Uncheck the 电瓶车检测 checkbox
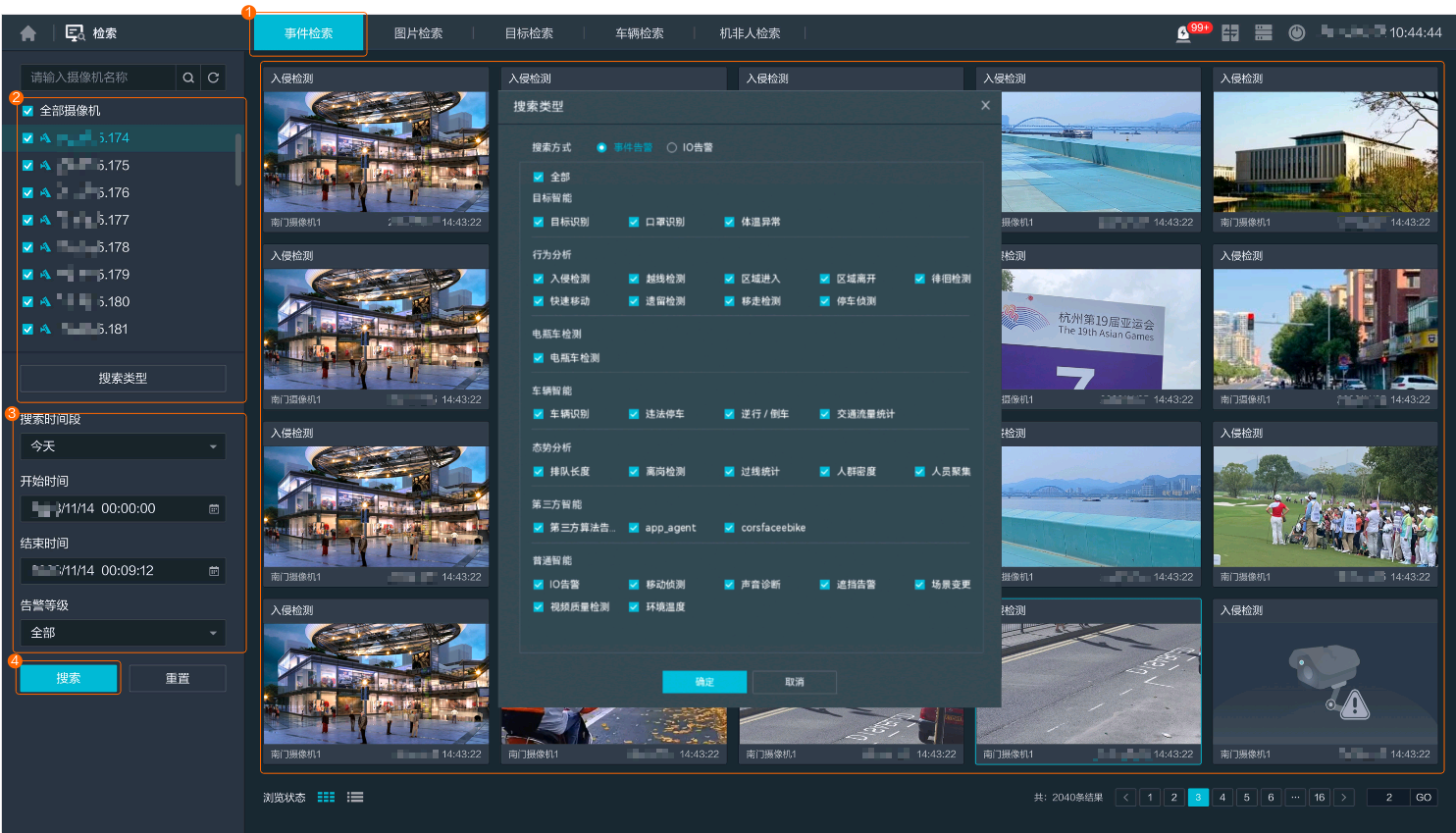The width and height of the screenshot is (1456, 833). [539, 358]
